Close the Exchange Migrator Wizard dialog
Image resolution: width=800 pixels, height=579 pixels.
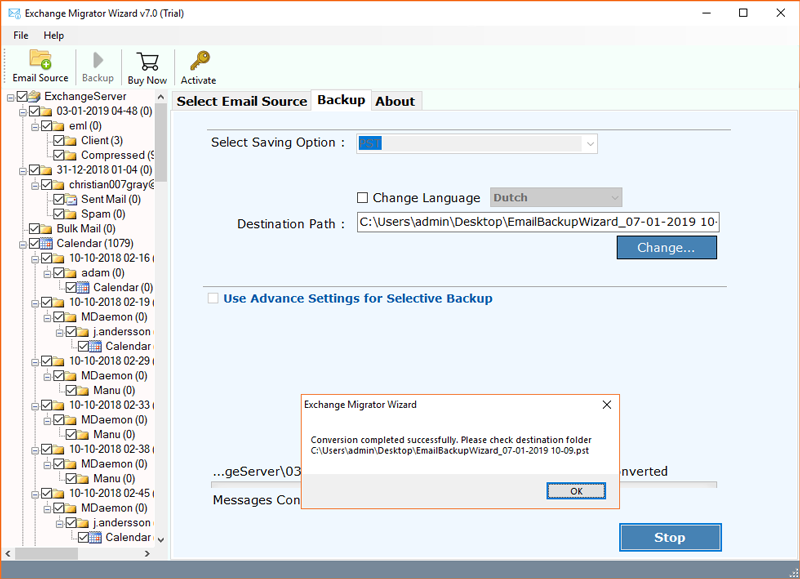point(607,405)
